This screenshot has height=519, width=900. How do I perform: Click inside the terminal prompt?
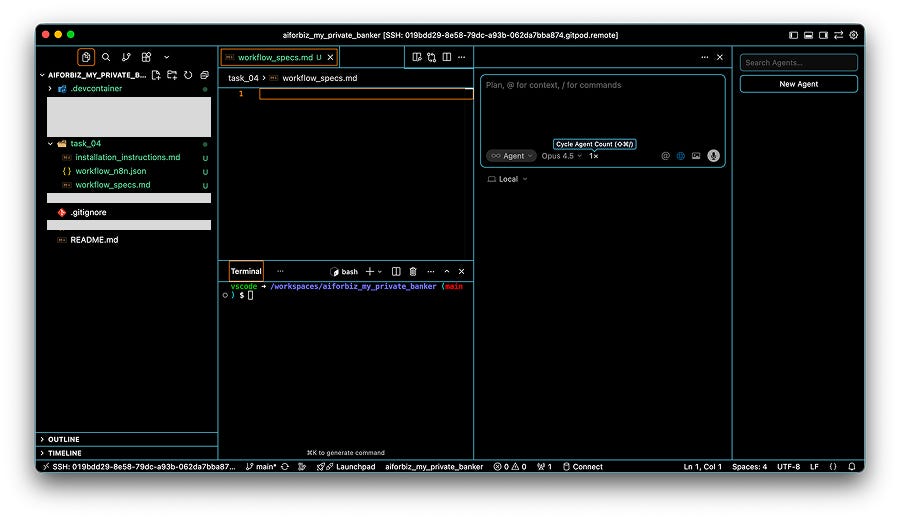[x=250, y=295]
